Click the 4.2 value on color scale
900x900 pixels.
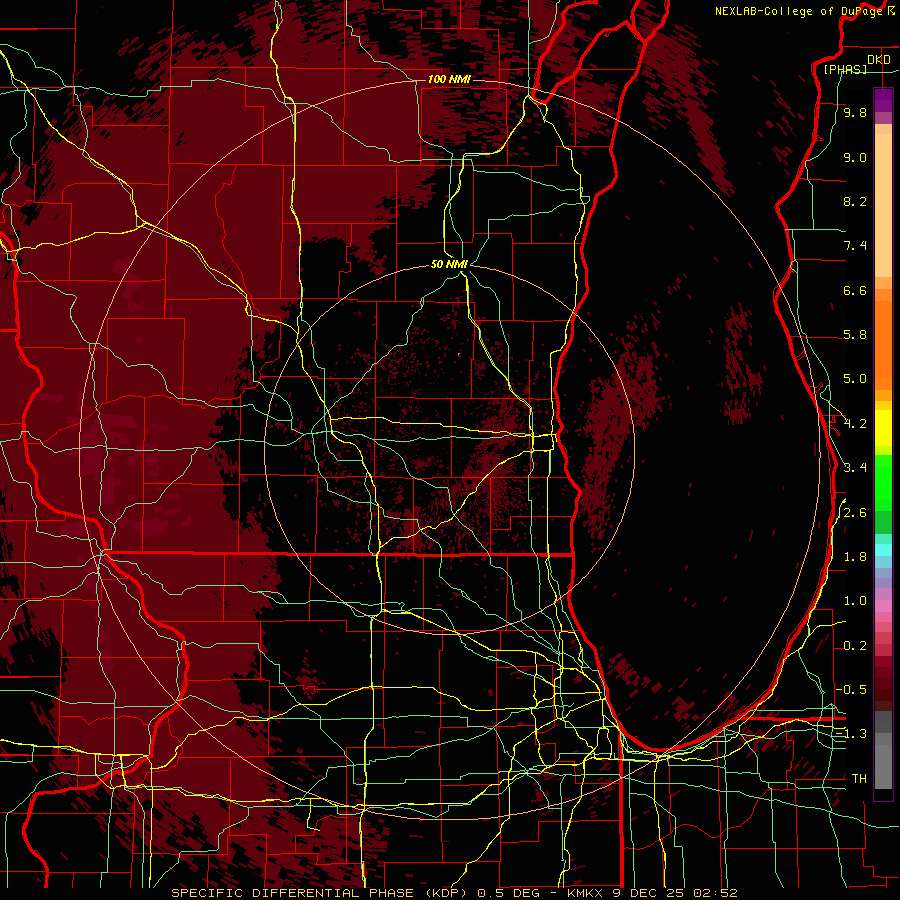coord(855,424)
